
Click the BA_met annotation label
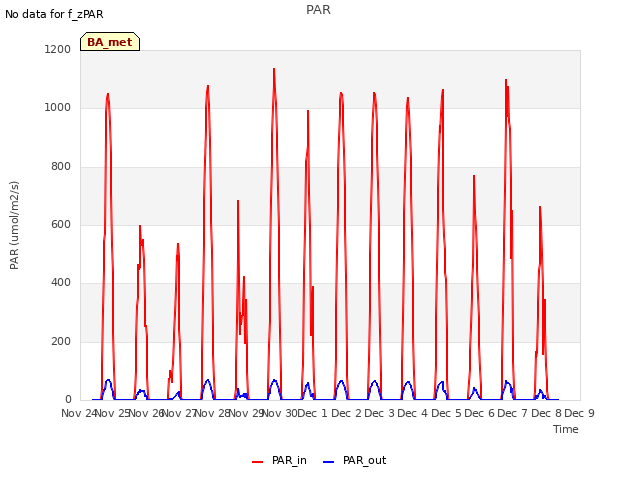coord(110,42)
